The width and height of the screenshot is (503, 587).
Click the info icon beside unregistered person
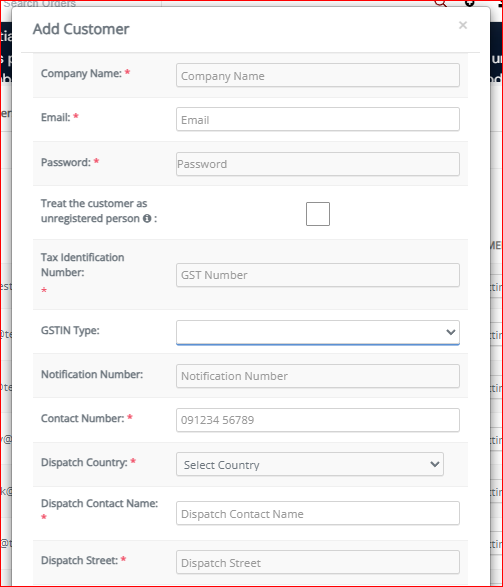147,218
